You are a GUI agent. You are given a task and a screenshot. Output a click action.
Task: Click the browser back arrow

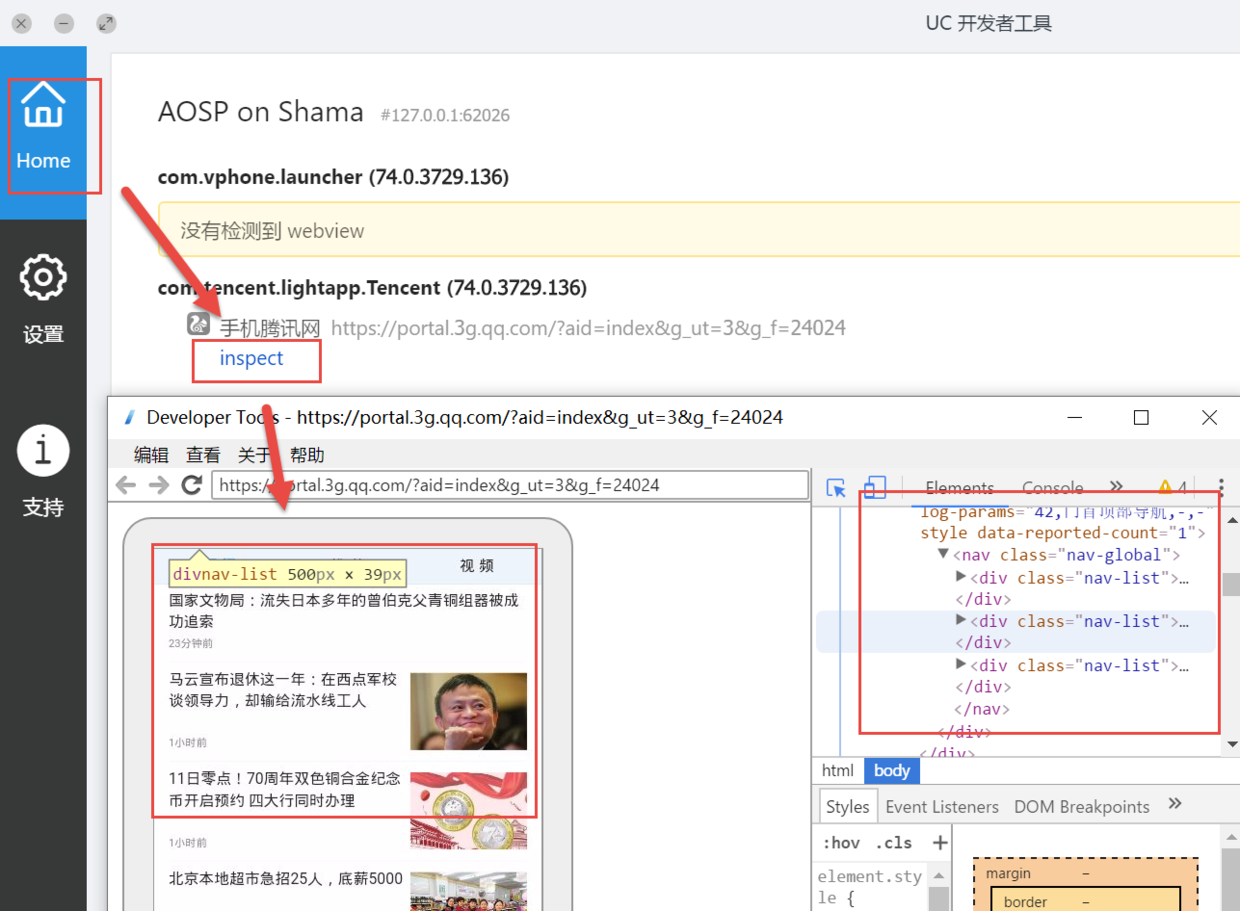pyautogui.click(x=126, y=486)
